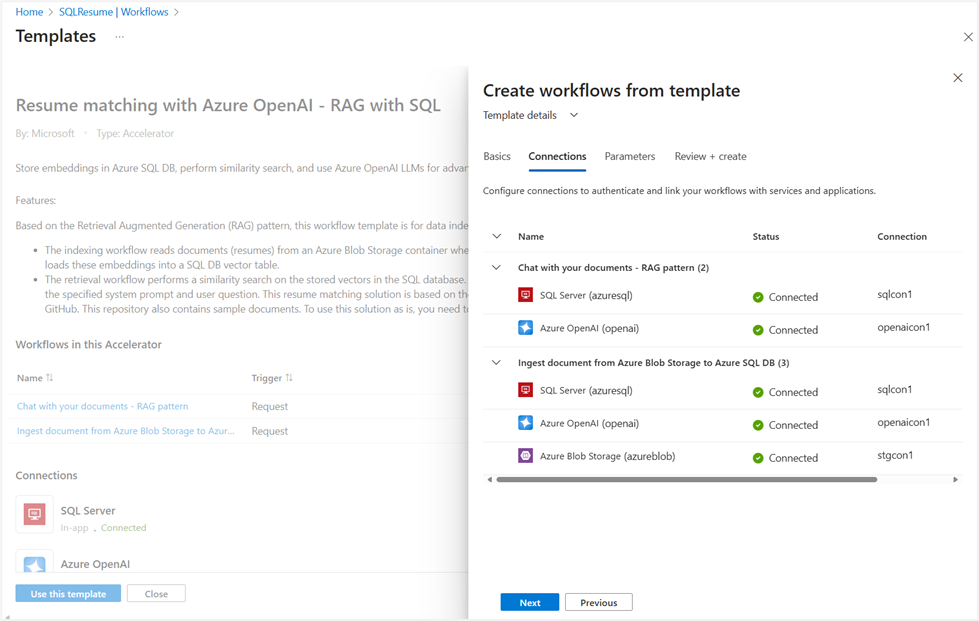Image resolution: width=979 pixels, height=621 pixels.
Task: Click SQL Server icon in Ingest document group
Action: tap(526, 390)
